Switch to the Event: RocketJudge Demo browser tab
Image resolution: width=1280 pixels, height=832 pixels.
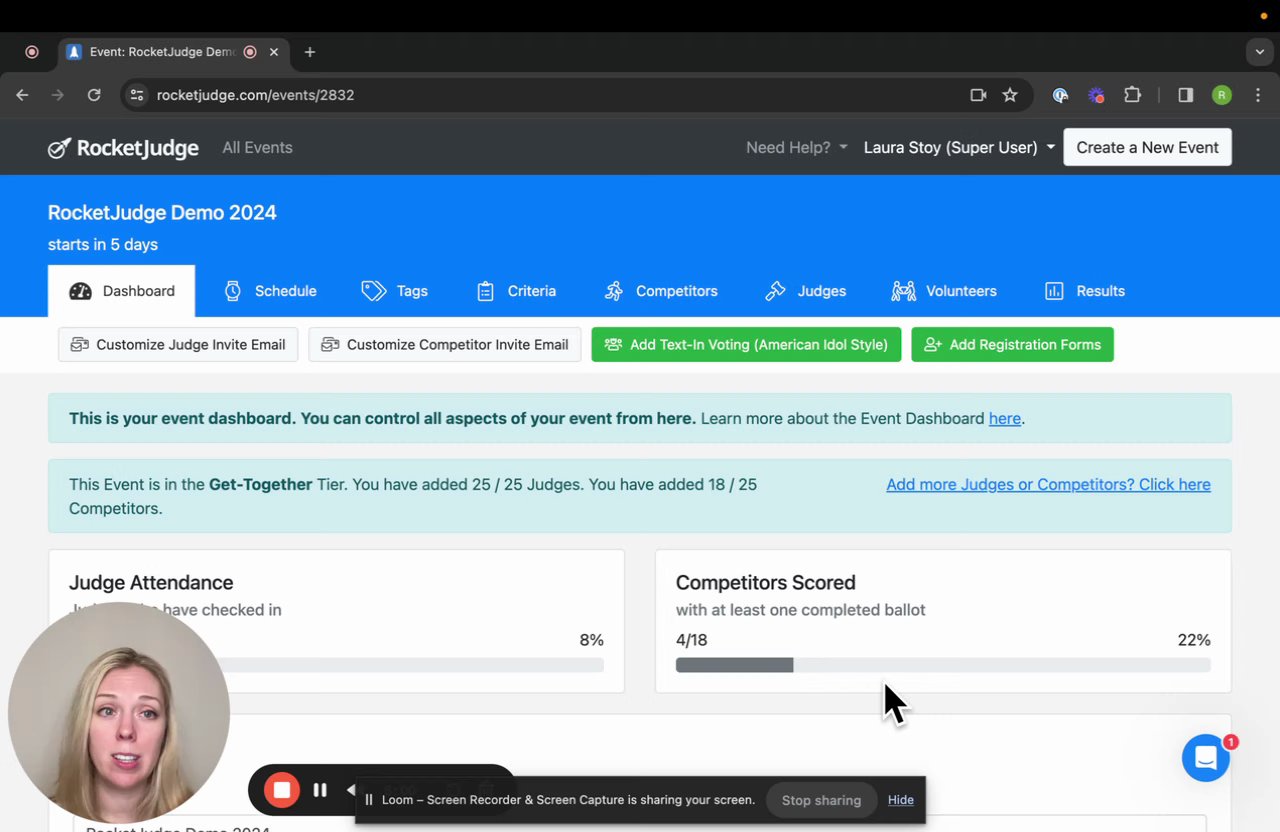(173, 52)
